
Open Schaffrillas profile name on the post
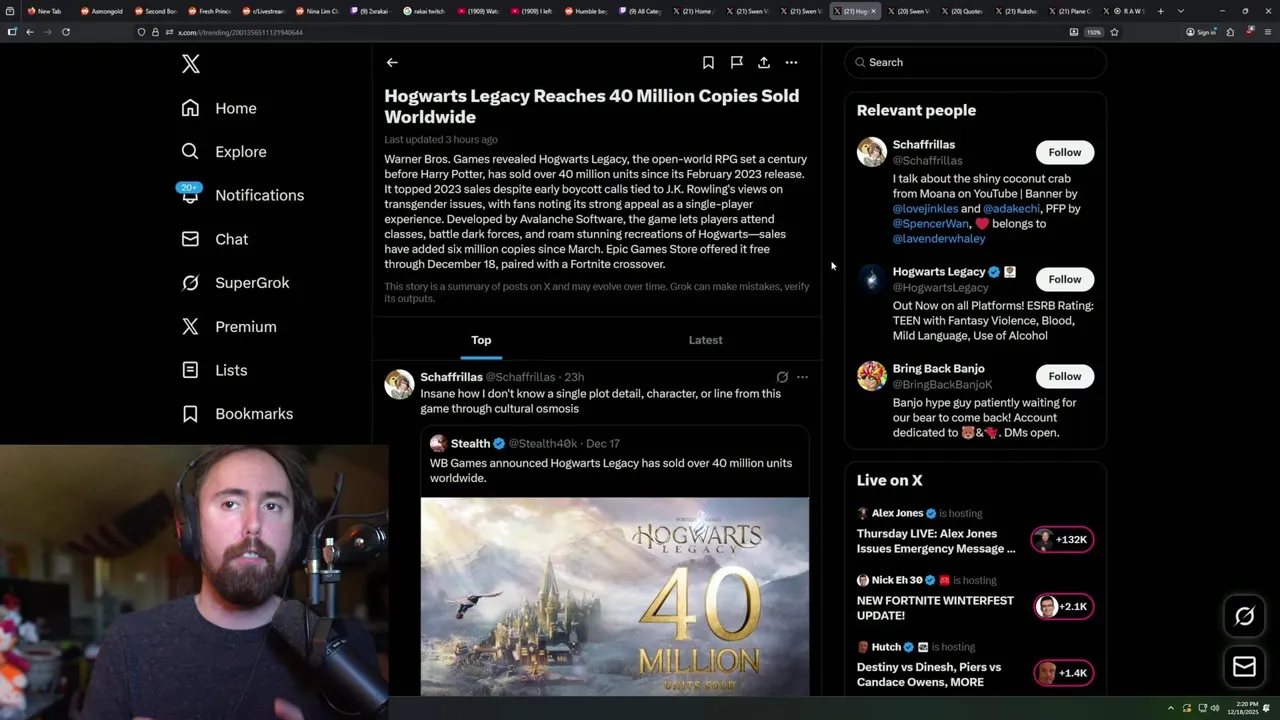(451, 377)
